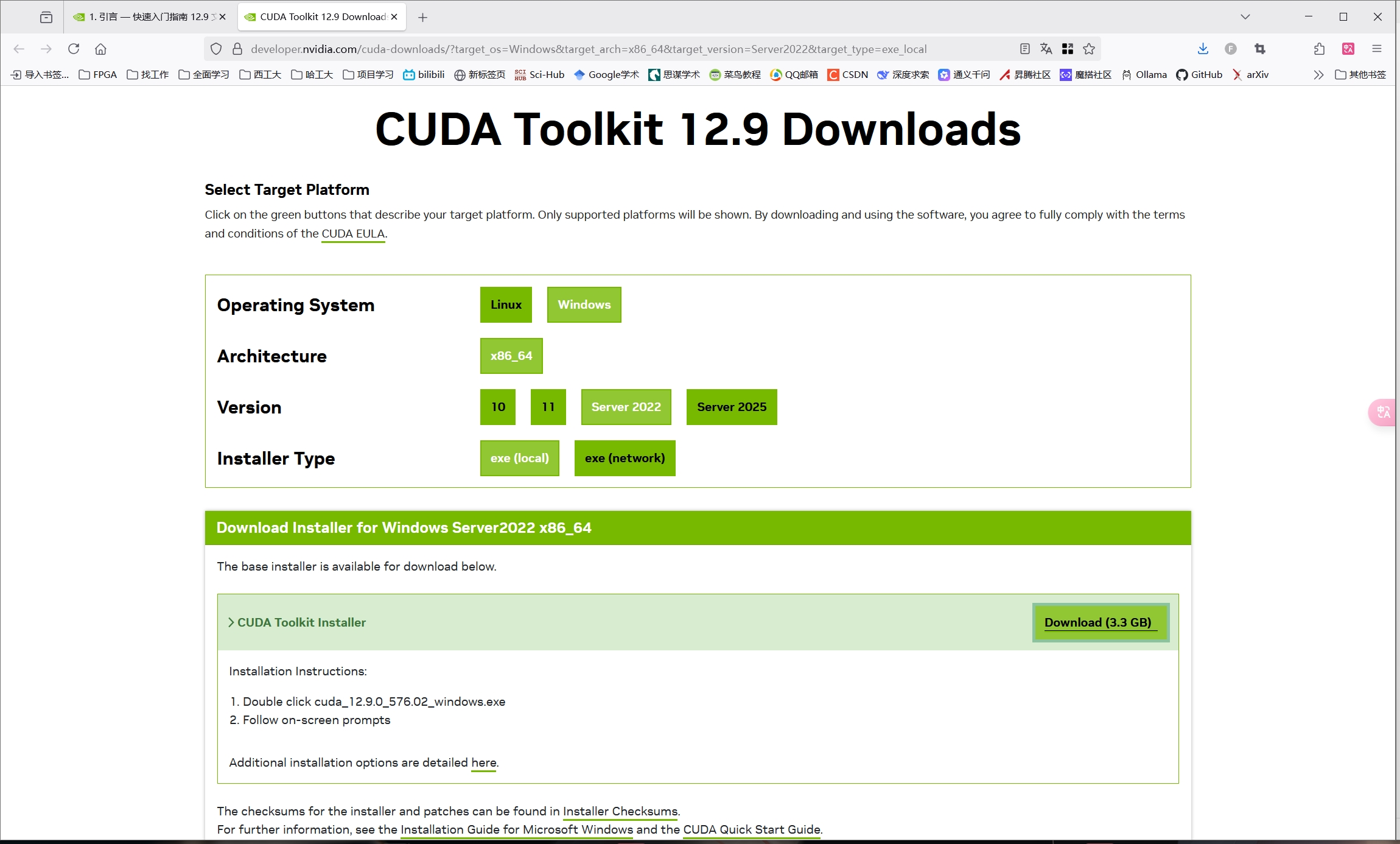Open the bilibili bookmark
Image resolution: width=1400 pixels, height=844 pixels.
click(424, 75)
